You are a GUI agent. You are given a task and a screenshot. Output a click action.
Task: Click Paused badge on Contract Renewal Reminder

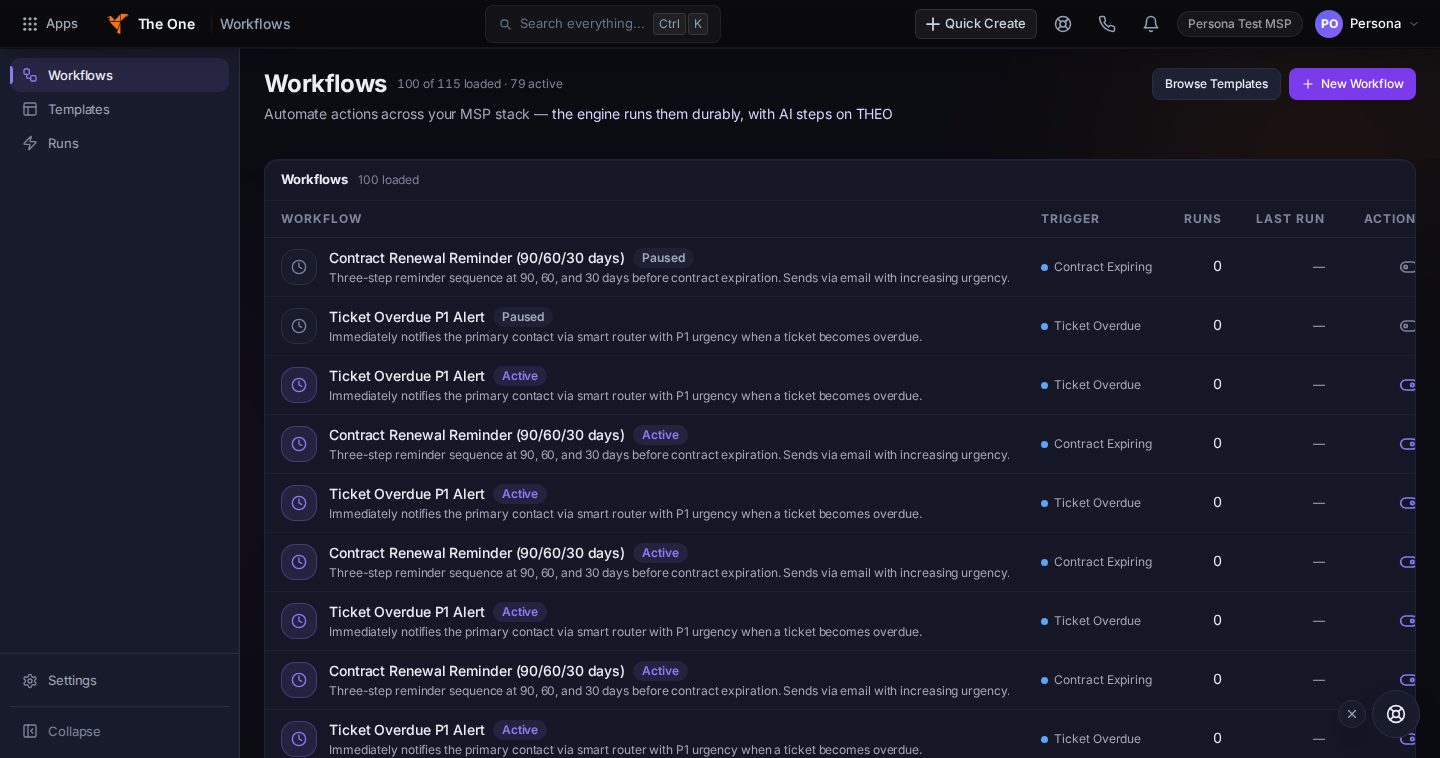pyautogui.click(x=663, y=258)
